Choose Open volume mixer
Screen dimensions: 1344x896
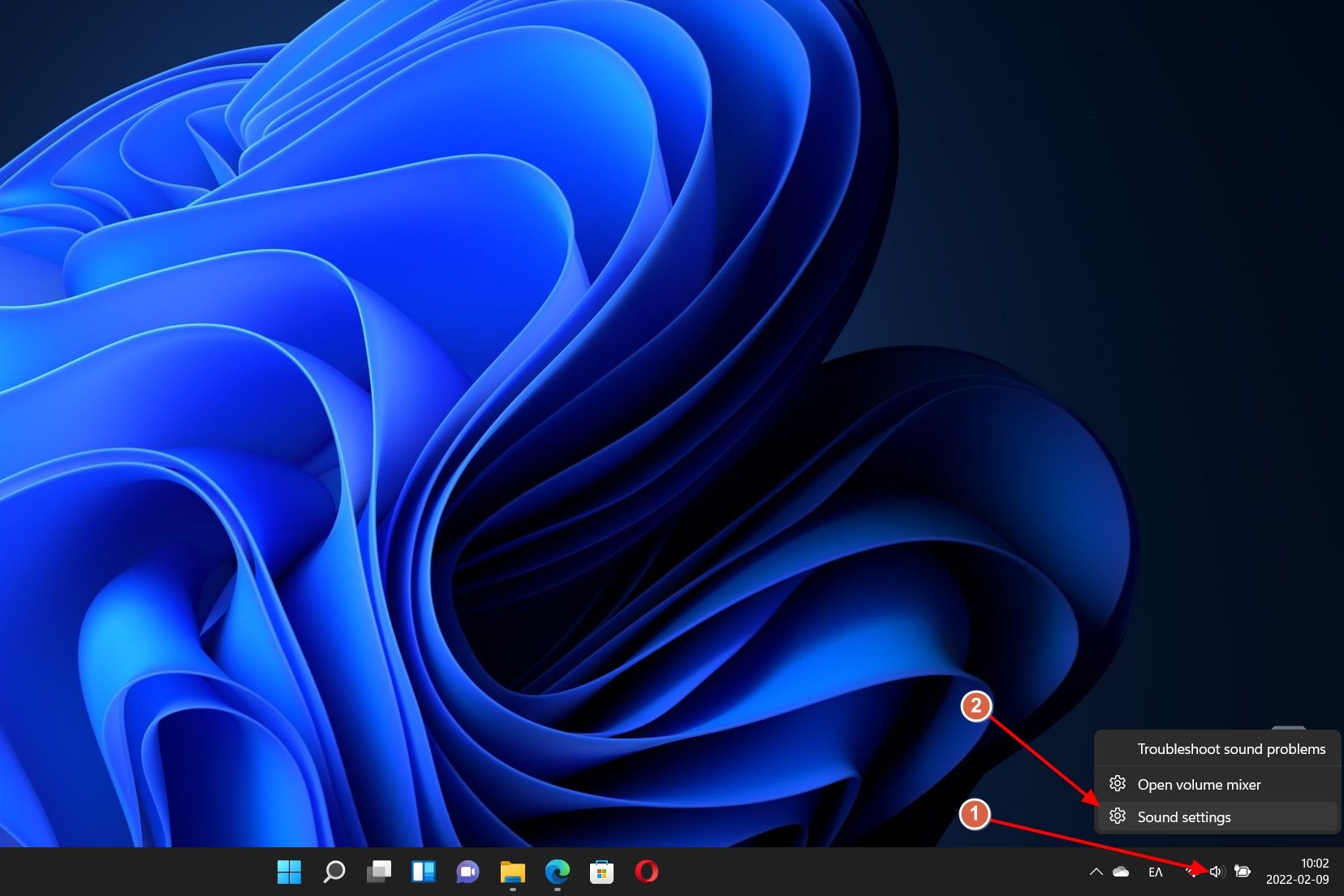[1199, 785]
